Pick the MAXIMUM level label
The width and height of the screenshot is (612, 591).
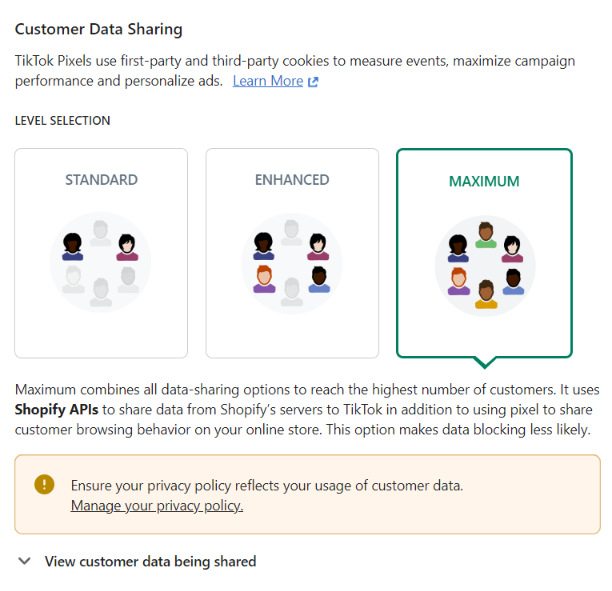click(x=484, y=182)
